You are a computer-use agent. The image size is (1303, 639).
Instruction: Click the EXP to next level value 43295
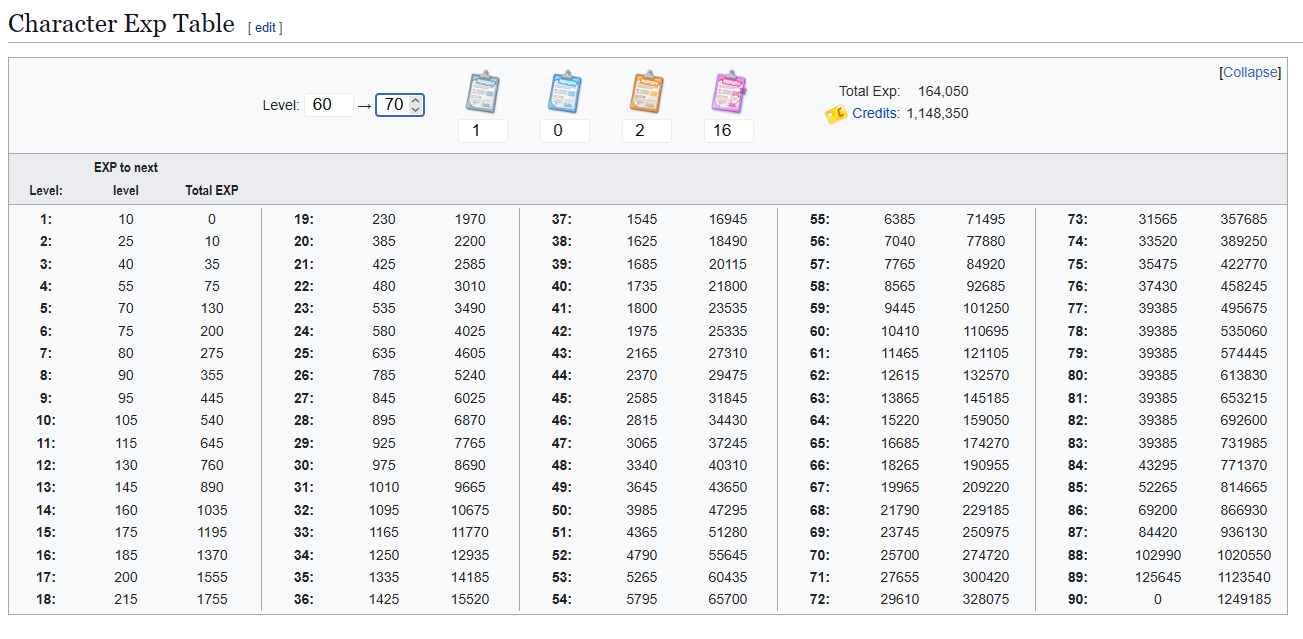[x=1158, y=465]
